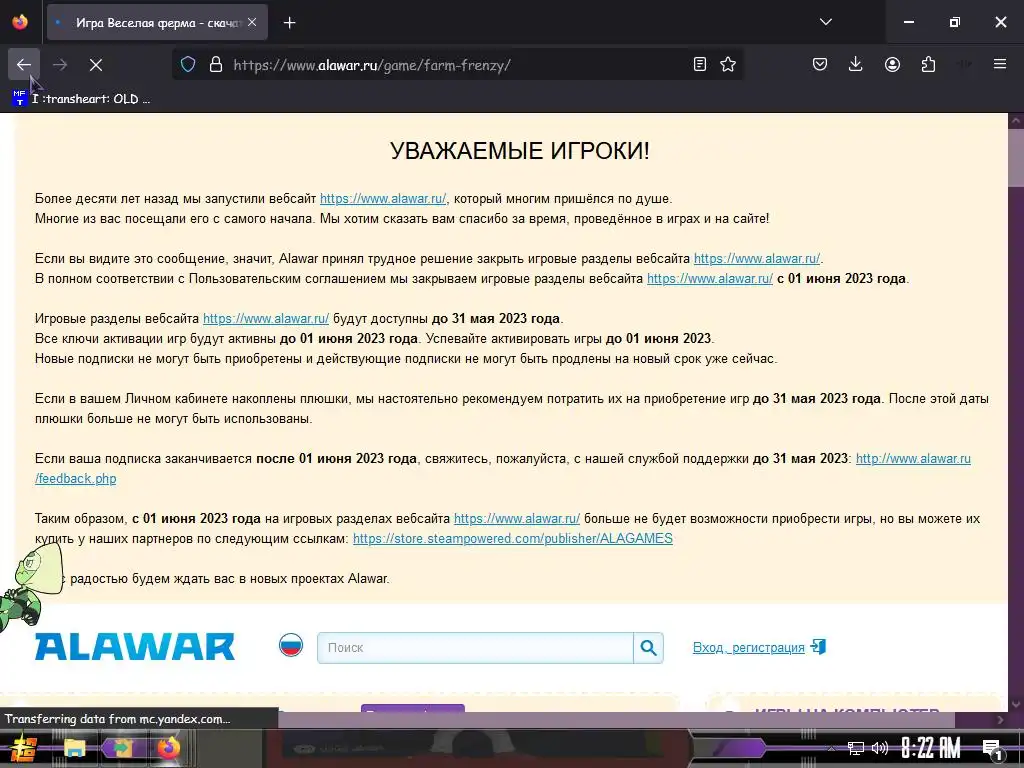Click the forward navigation arrow
1024x768 pixels.
coord(60,65)
